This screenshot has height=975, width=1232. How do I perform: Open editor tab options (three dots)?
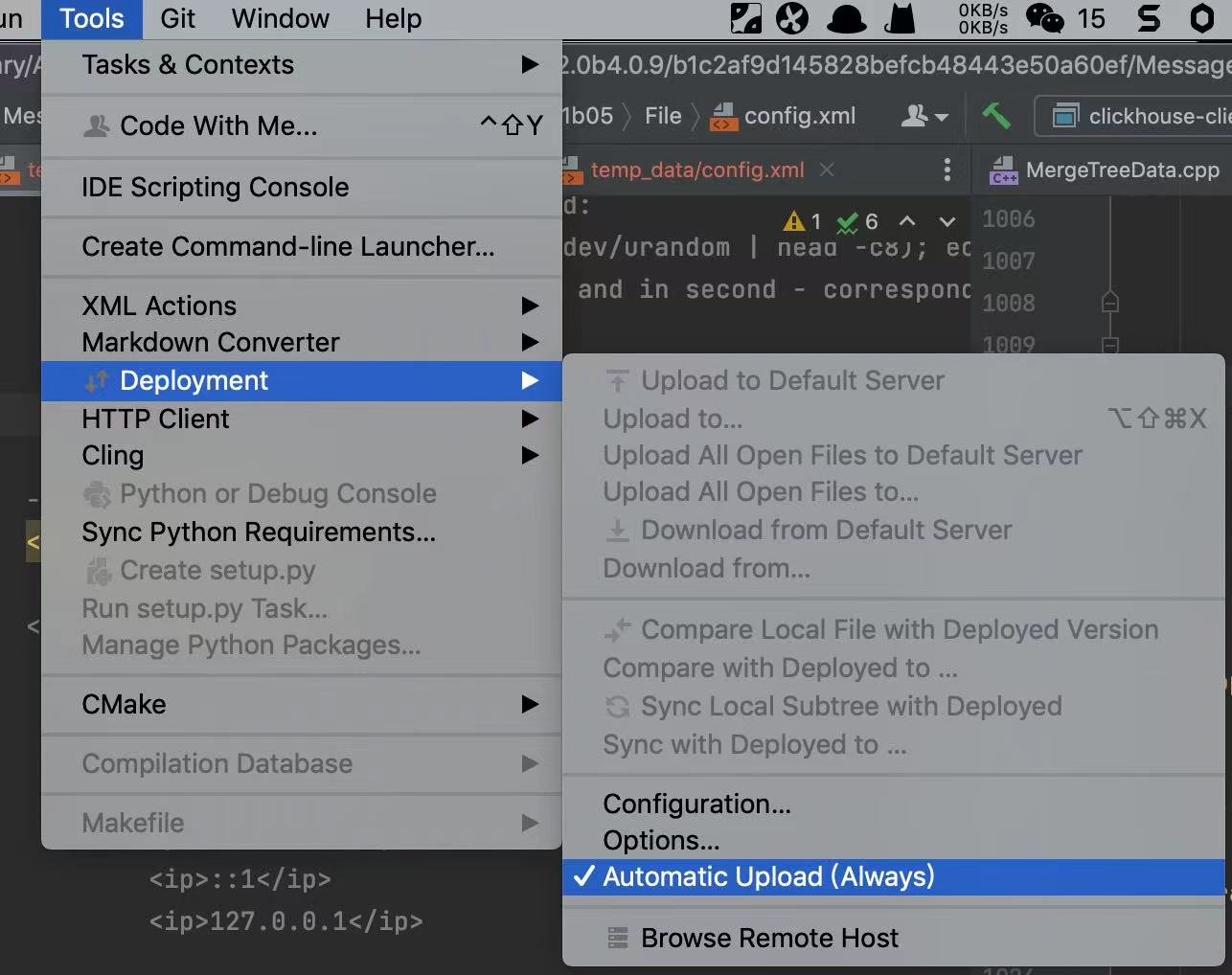[947, 170]
